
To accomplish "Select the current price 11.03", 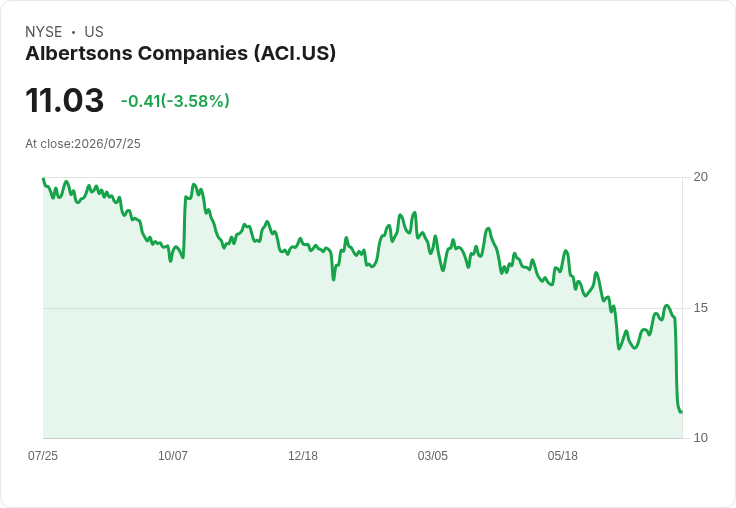I will pos(65,100).
